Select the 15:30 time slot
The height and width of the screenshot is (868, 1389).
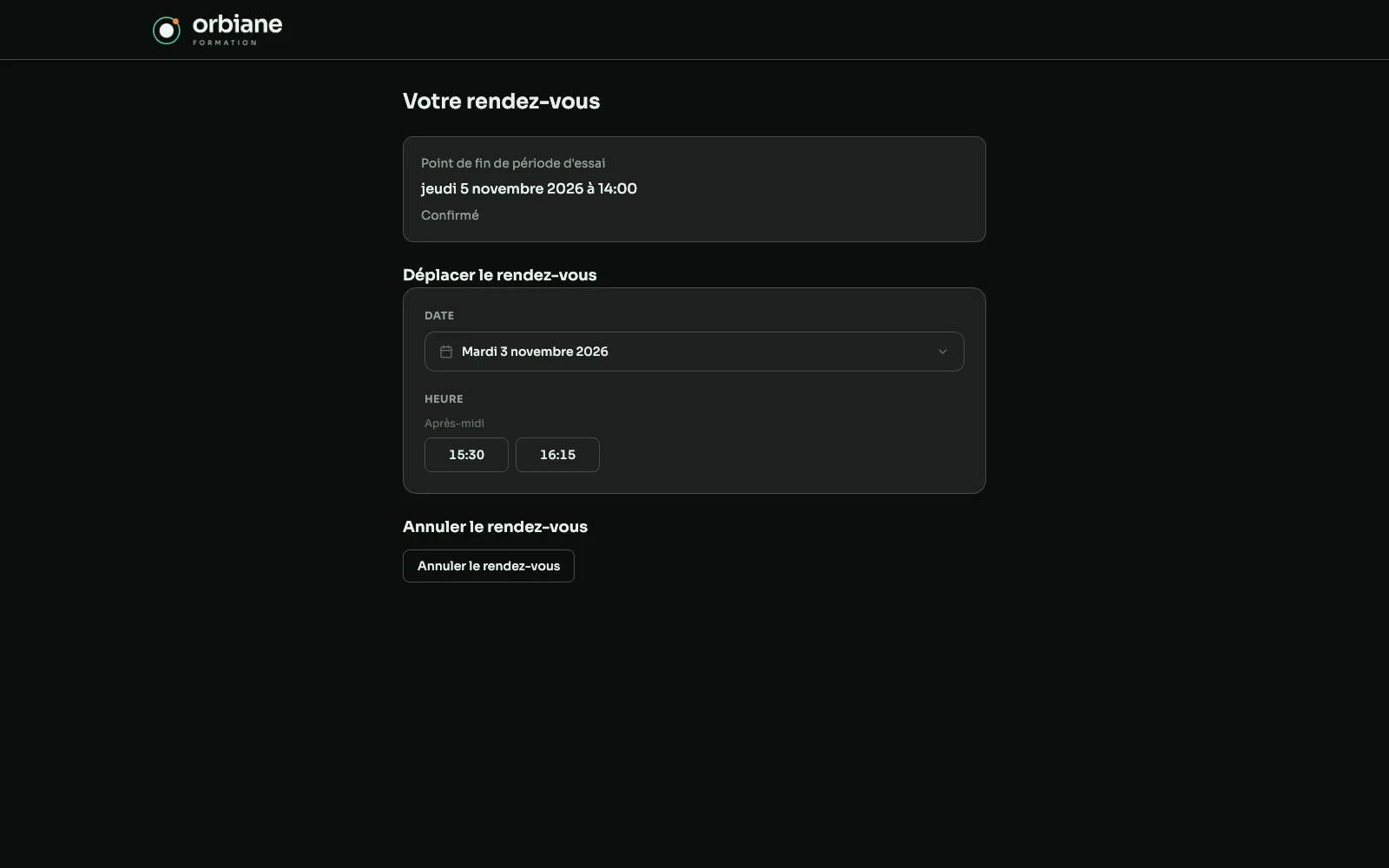pyautogui.click(x=466, y=455)
